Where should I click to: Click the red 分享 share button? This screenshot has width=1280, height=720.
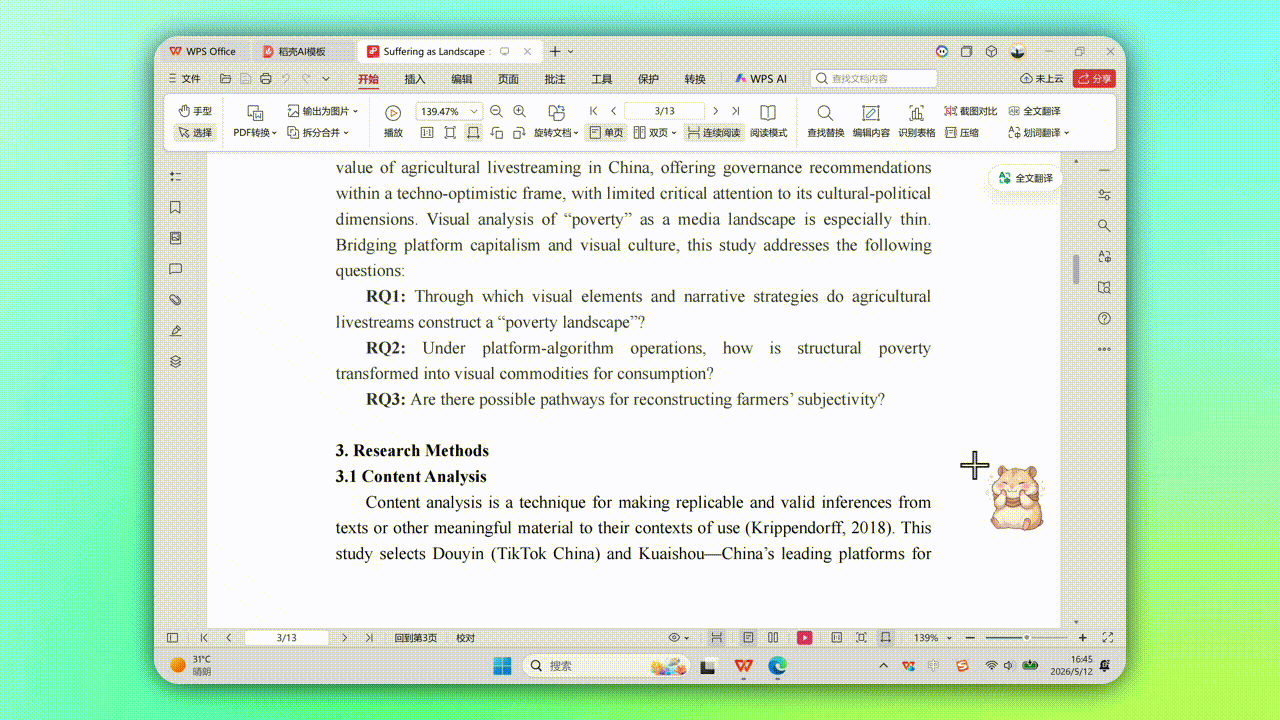tap(1094, 78)
